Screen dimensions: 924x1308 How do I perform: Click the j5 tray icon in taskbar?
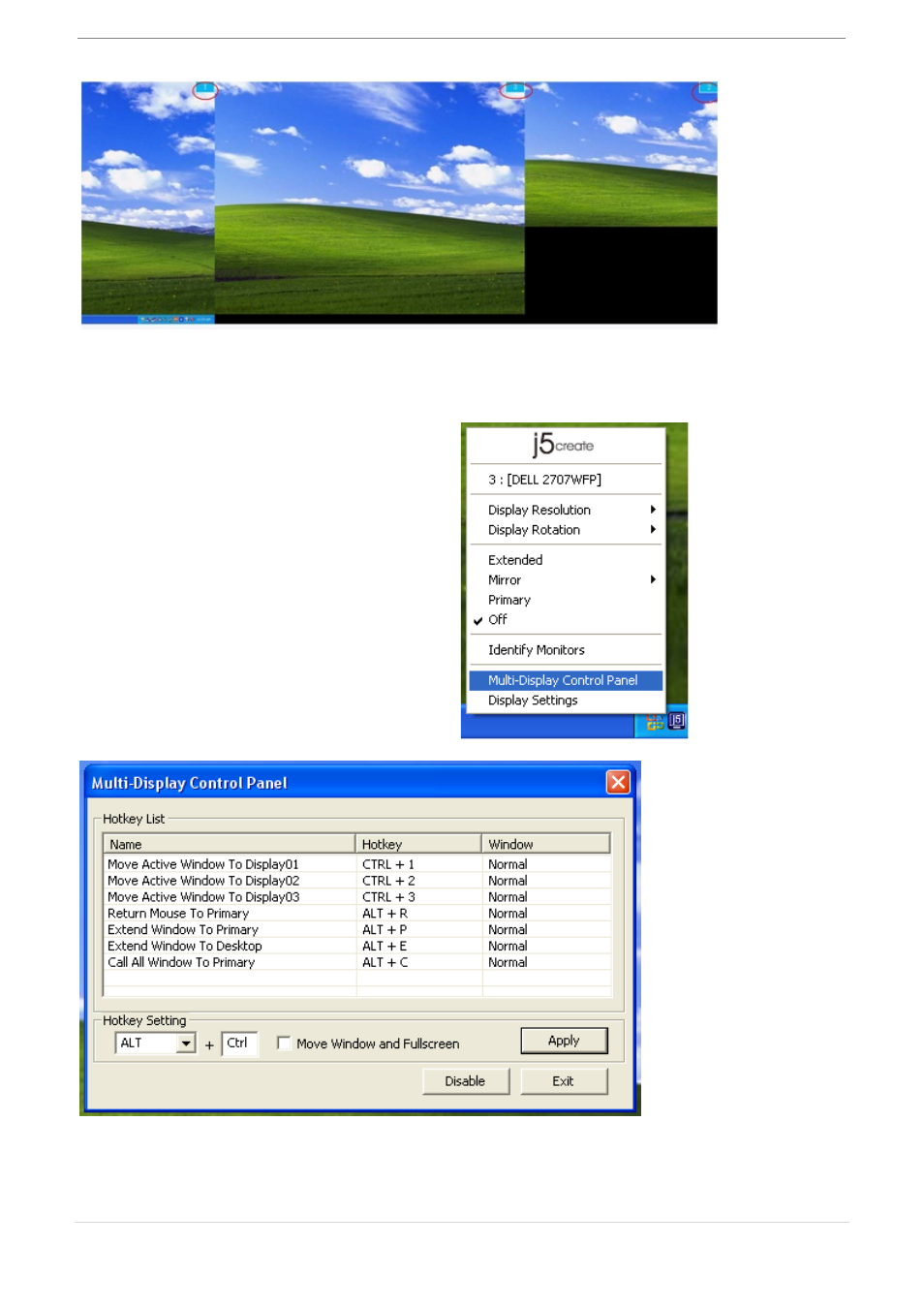676,721
